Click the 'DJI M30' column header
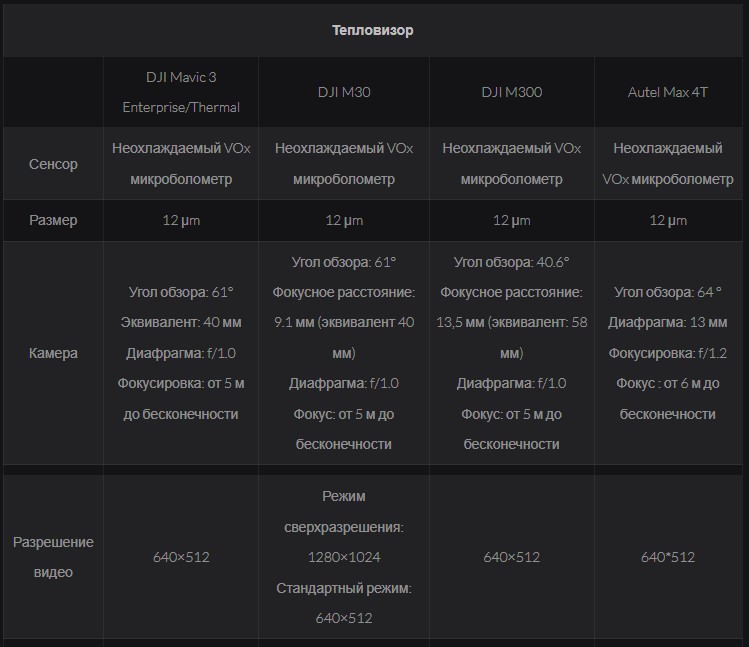This screenshot has width=749, height=647. (344, 92)
